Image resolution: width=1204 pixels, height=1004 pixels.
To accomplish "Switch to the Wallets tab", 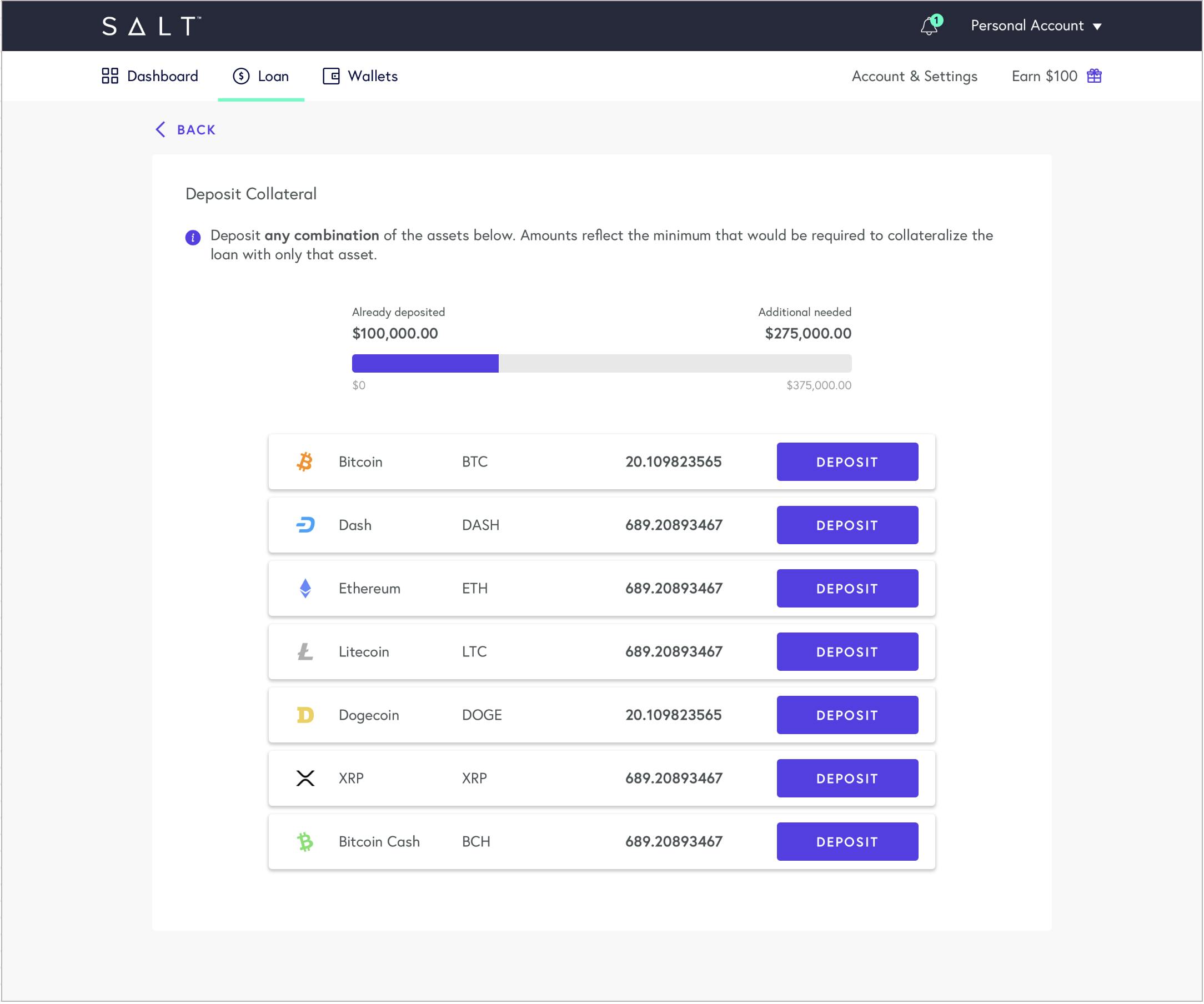I will pos(360,76).
